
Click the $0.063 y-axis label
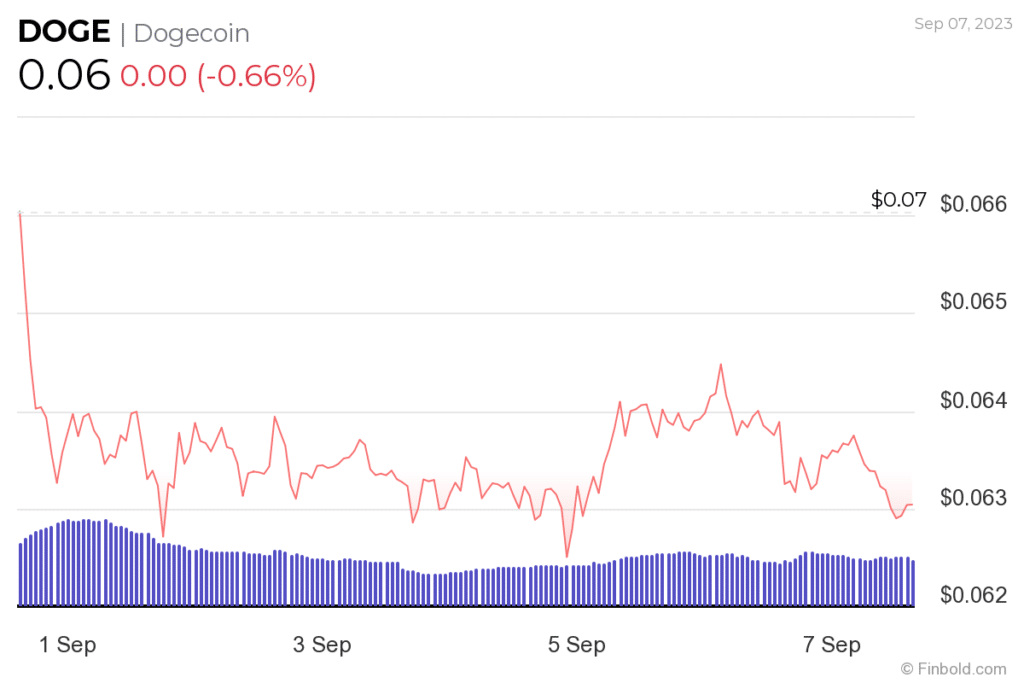pyautogui.click(x=974, y=498)
